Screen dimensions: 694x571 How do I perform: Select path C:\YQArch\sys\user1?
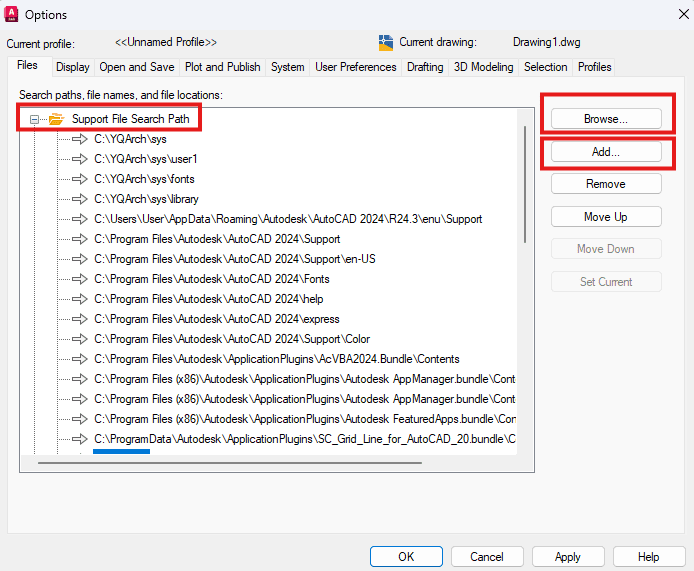point(146,159)
